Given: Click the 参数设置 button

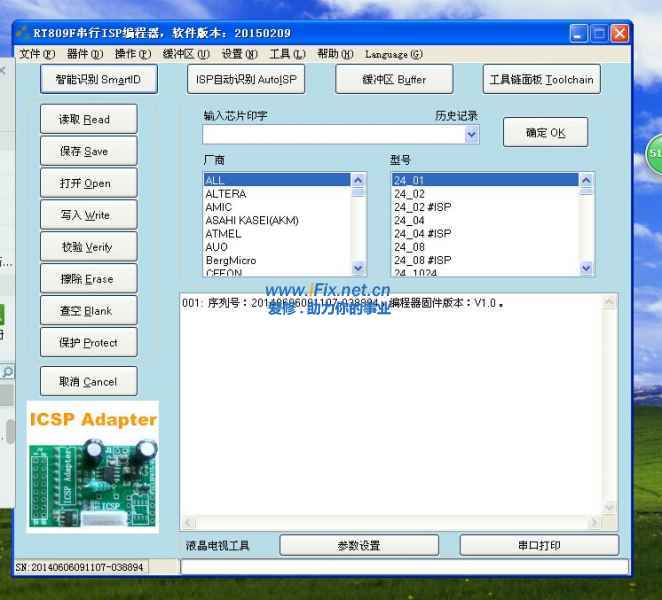Looking at the screenshot, I should coord(359,545).
